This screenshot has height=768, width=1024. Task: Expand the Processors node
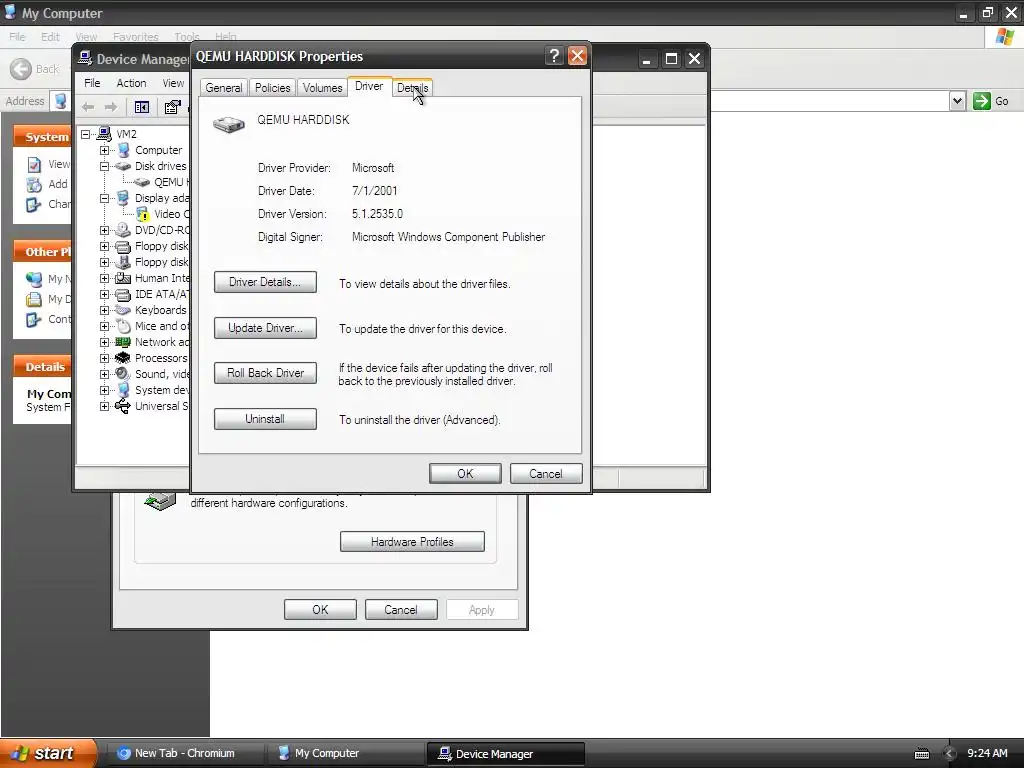tap(104, 359)
